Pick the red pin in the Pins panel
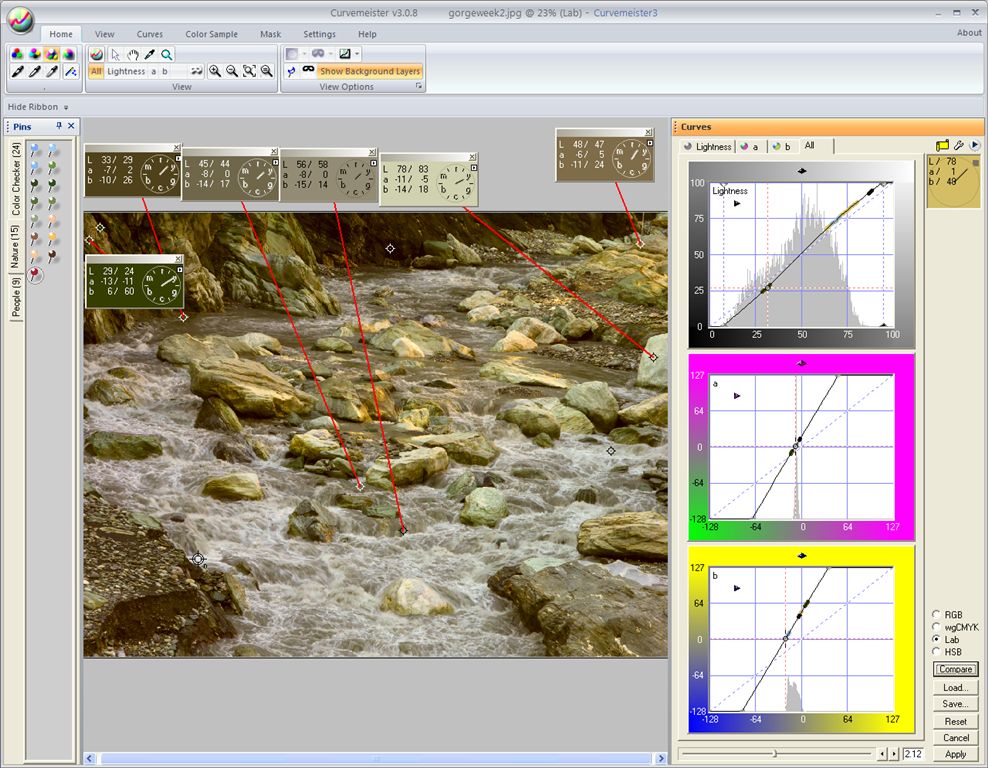988x768 pixels. pos(36,275)
